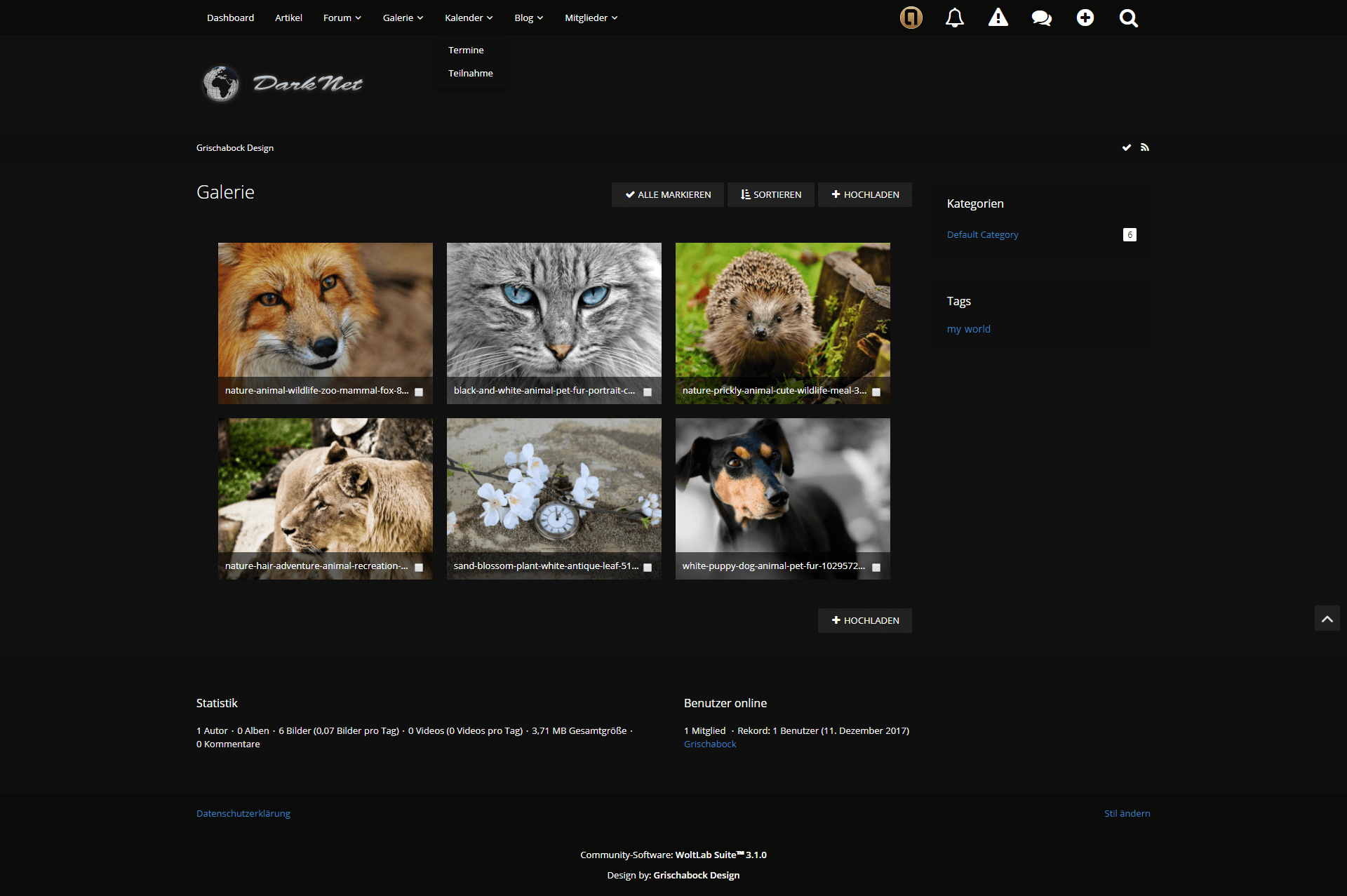
Task: Open the user avatar menu
Action: coord(911,18)
